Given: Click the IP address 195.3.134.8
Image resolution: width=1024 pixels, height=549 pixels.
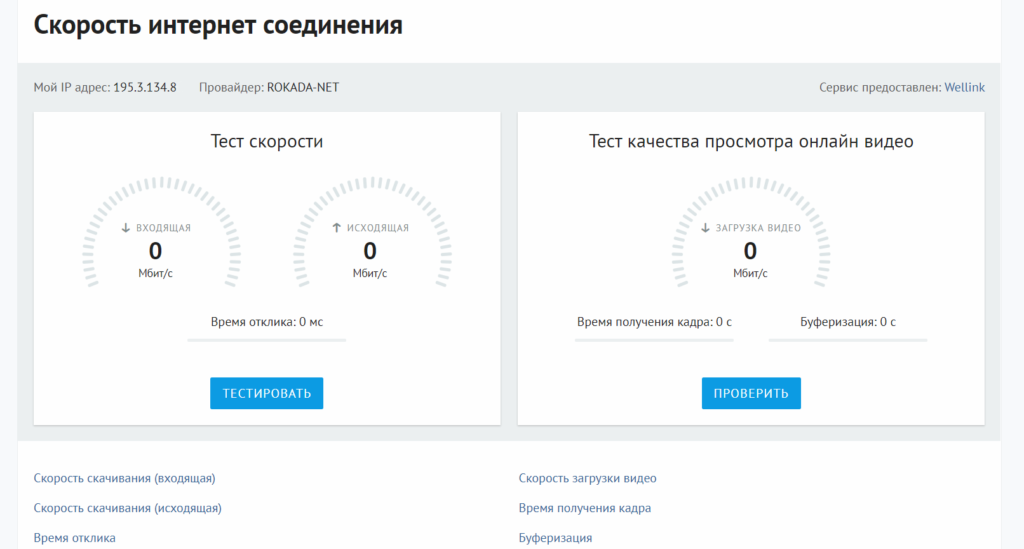Looking at the screenshot, I should [145, 88].
